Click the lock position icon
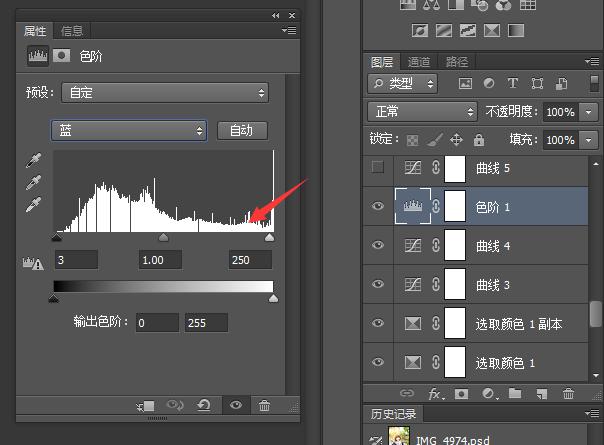Image resolution: width=604 pixels, height=445 pixels. pyautogui.click(x=456, y=140)
